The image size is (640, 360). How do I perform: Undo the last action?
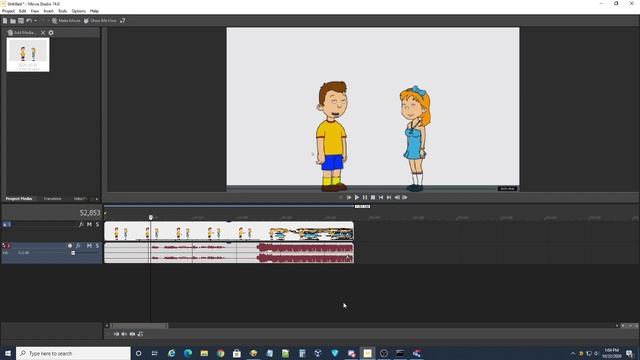29,20
